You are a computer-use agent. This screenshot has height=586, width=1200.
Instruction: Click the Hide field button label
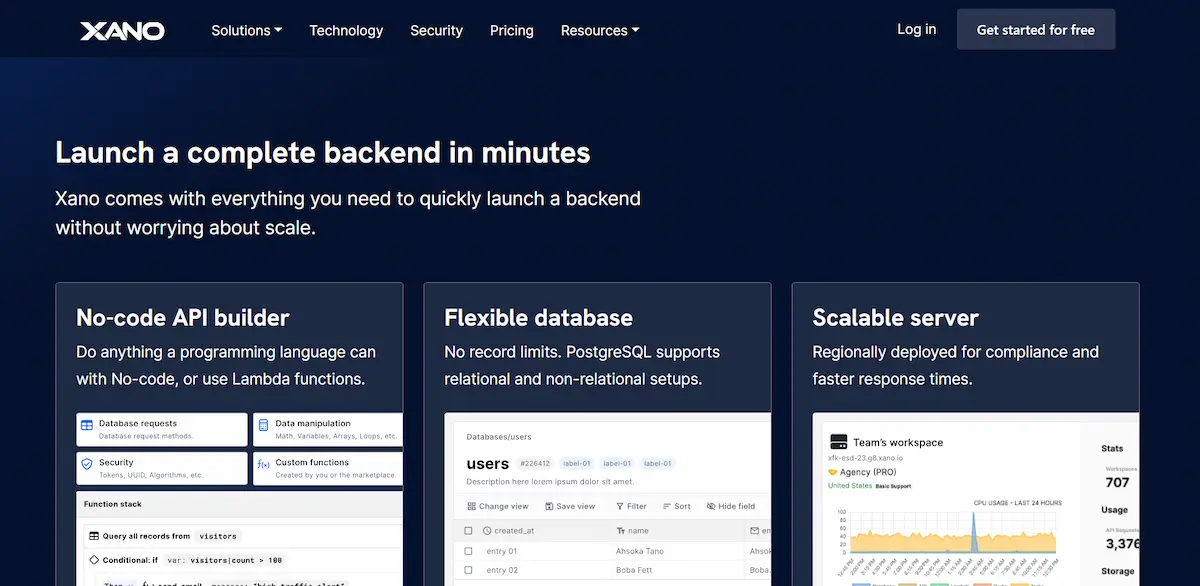(x=737, y=506)
